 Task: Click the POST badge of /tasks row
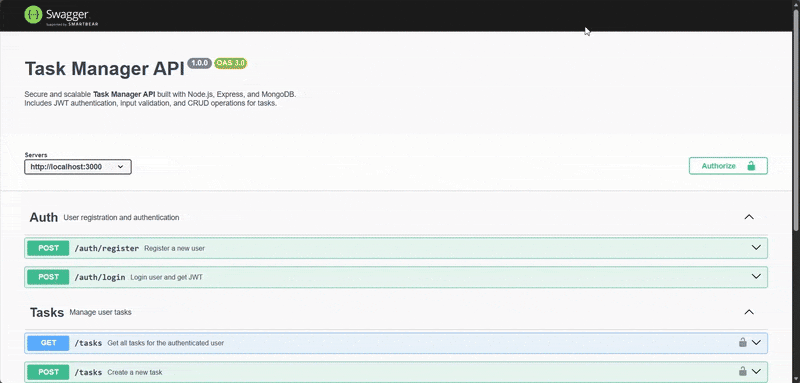click(x=48, y=372)
